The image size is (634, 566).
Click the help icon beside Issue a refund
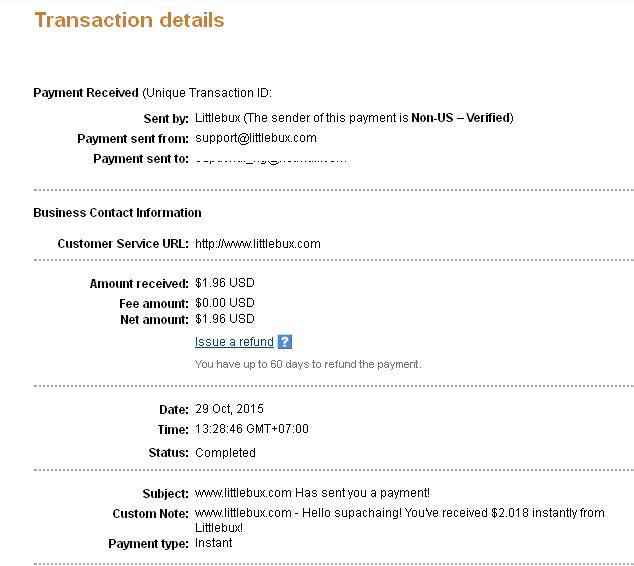click(285, 342)
